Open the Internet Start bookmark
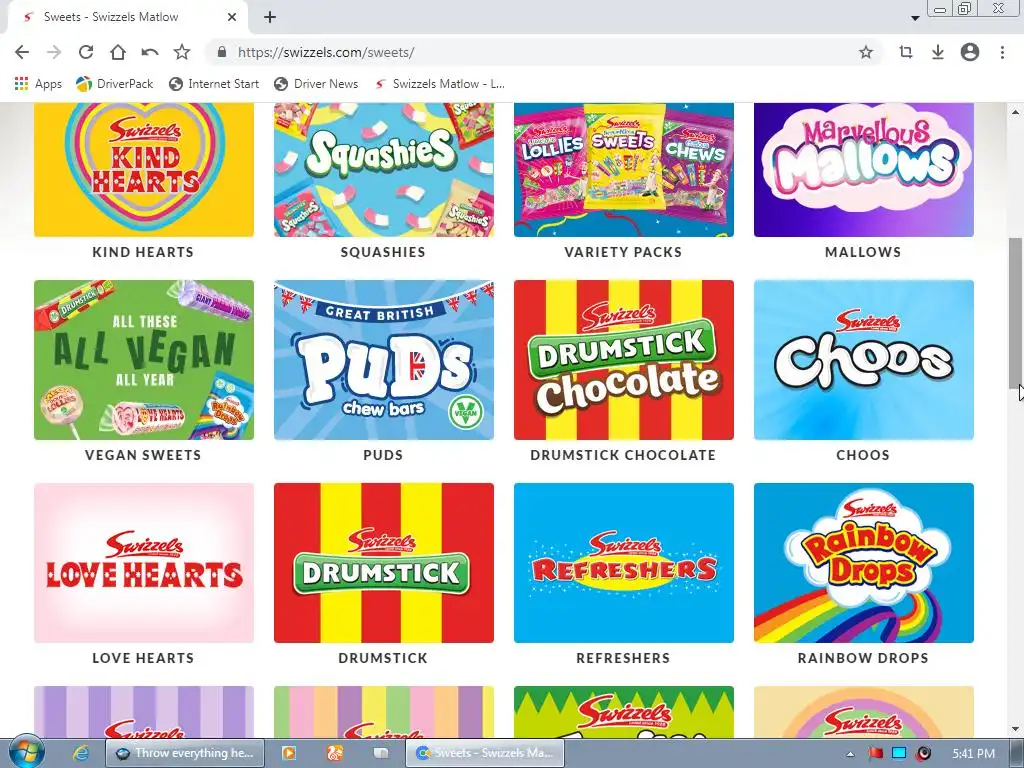This screenshot has height=768, width=1024. click(214, 84)
